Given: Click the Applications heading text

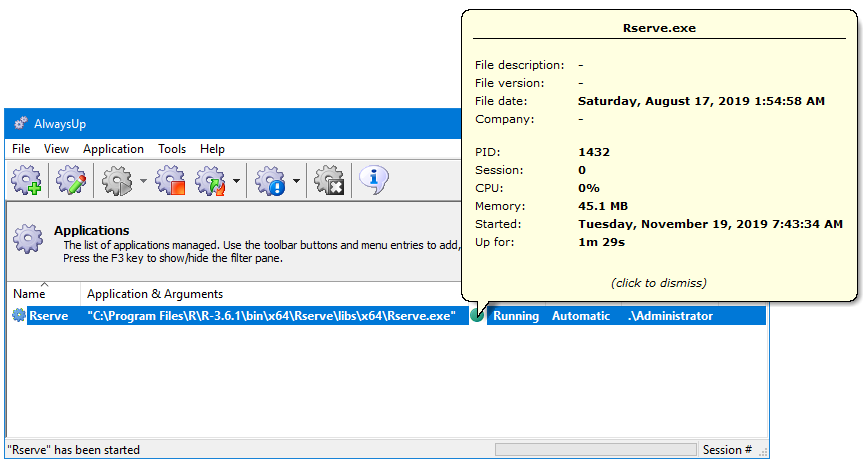Looking at the screenshot, I should 91,230.
